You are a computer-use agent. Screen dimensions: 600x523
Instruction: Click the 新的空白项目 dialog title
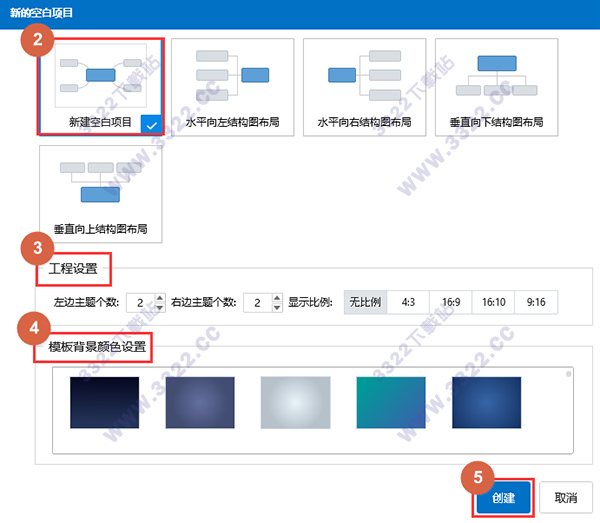pyautogui.click(x=41, y=13)
